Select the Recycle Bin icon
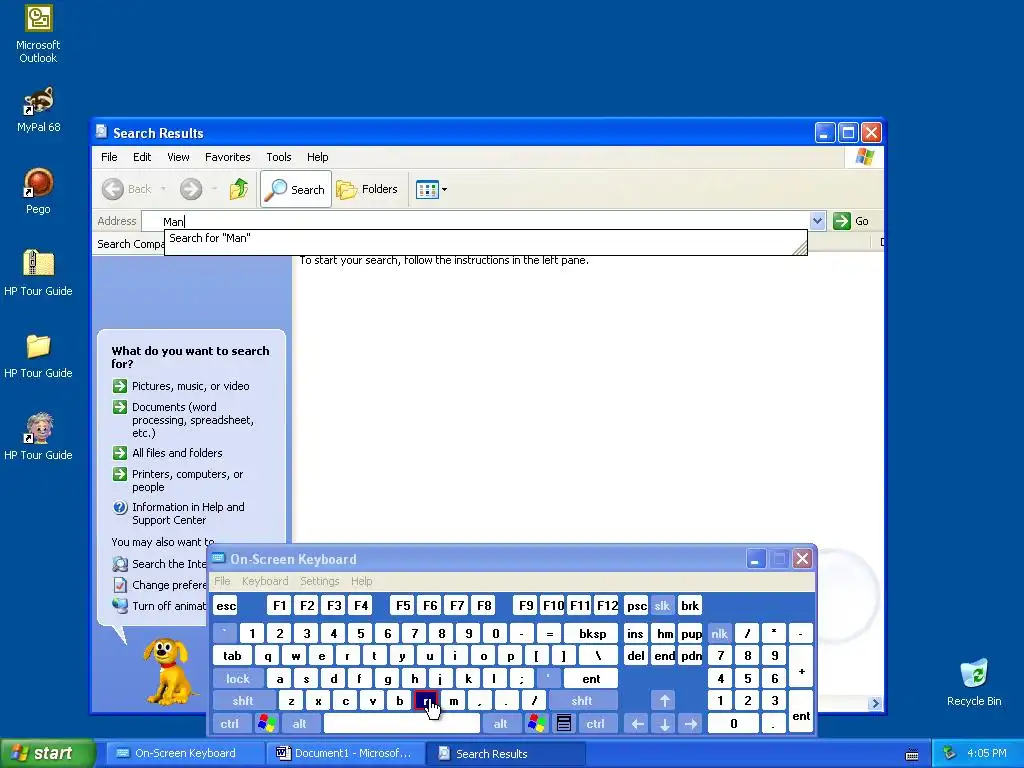Viewport: 1024px width, 768px height. [974, 683]
